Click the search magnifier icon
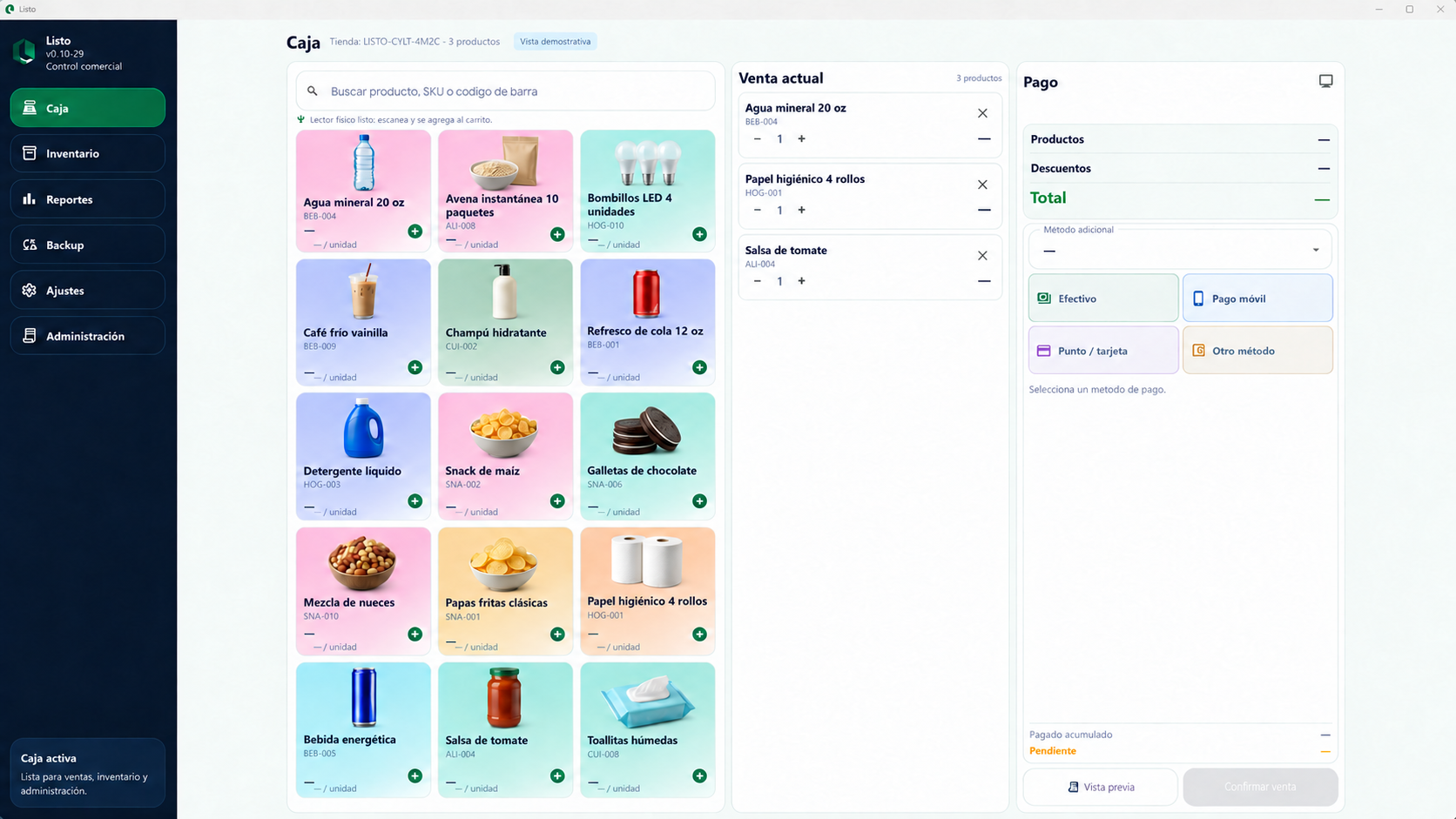The image size is (1456, 819). (313, 91)
